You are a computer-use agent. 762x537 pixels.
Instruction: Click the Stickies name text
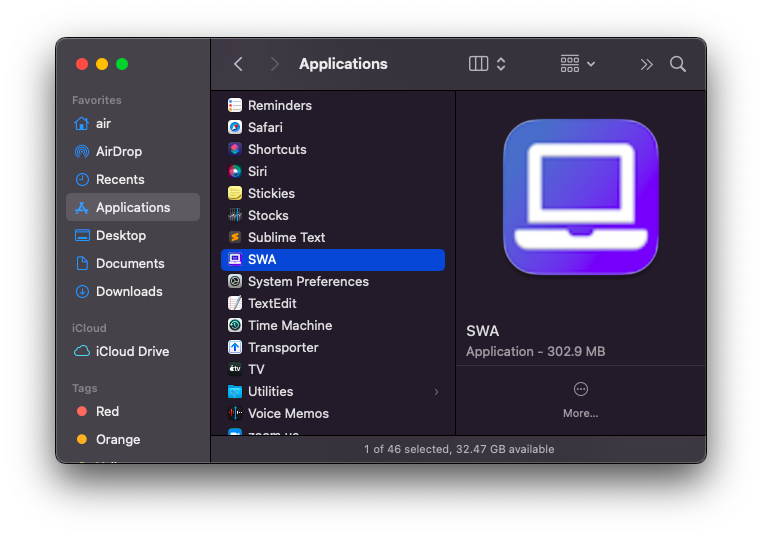(x=271, y=193)
